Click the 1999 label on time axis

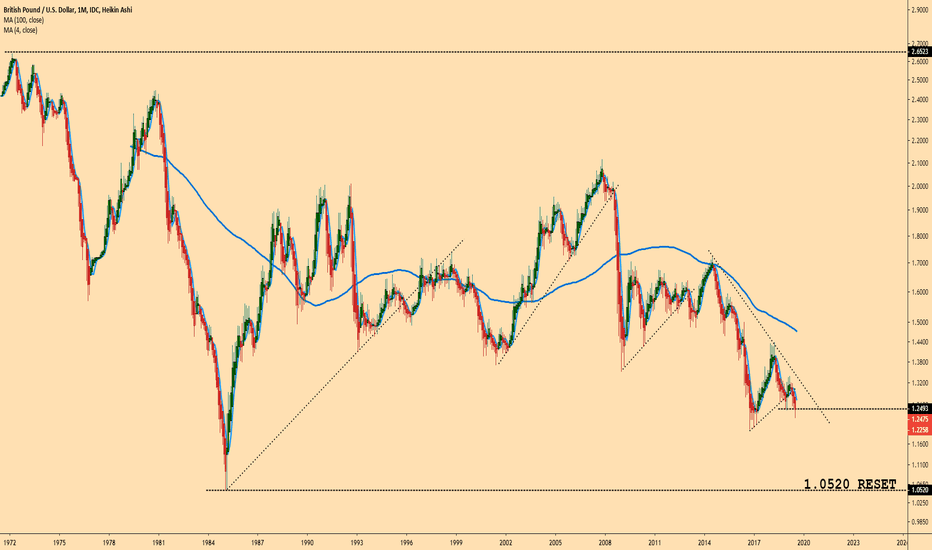tap(456, 542)
